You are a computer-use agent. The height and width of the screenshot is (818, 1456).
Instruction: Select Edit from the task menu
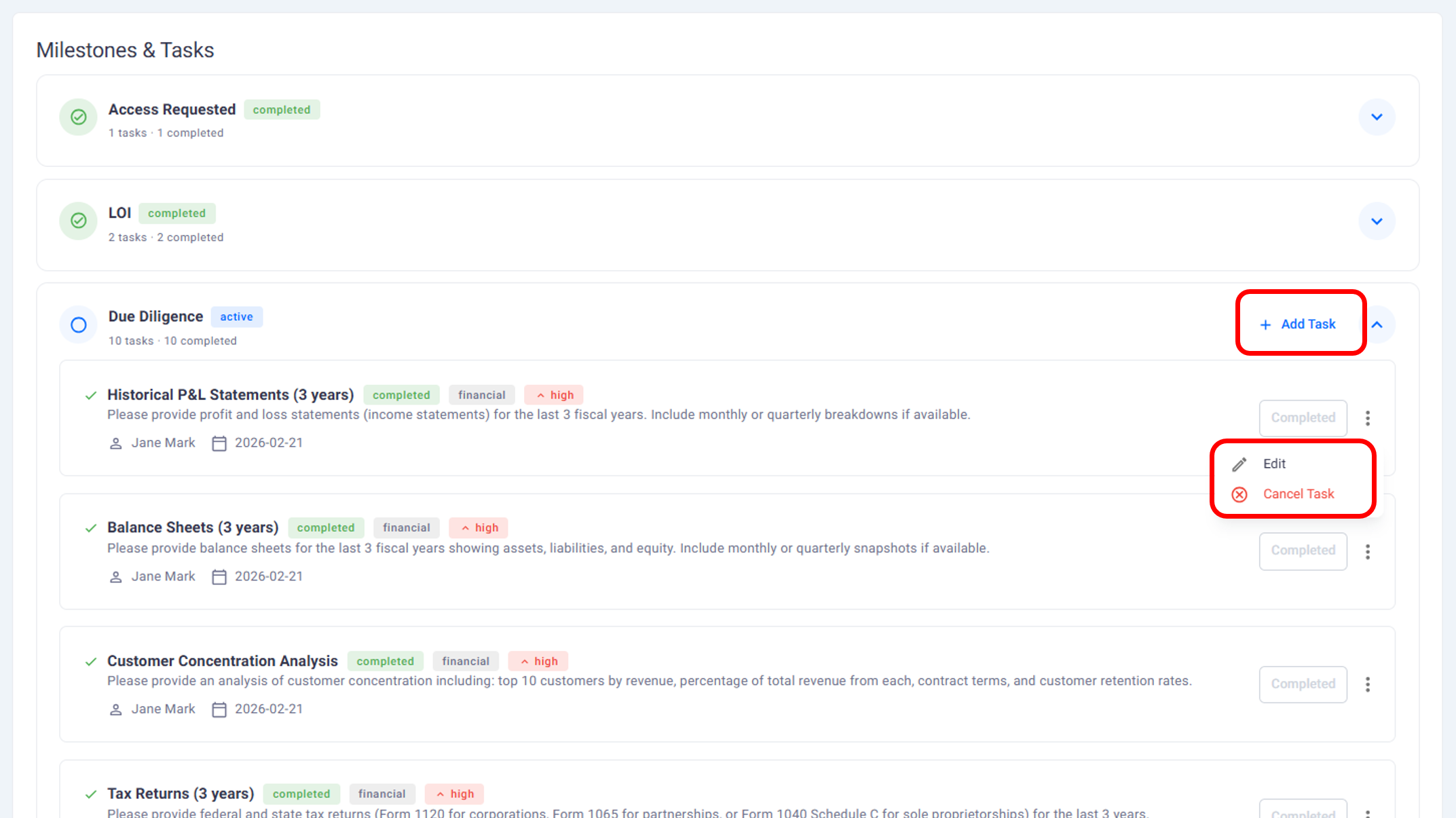click(1274, 464)
